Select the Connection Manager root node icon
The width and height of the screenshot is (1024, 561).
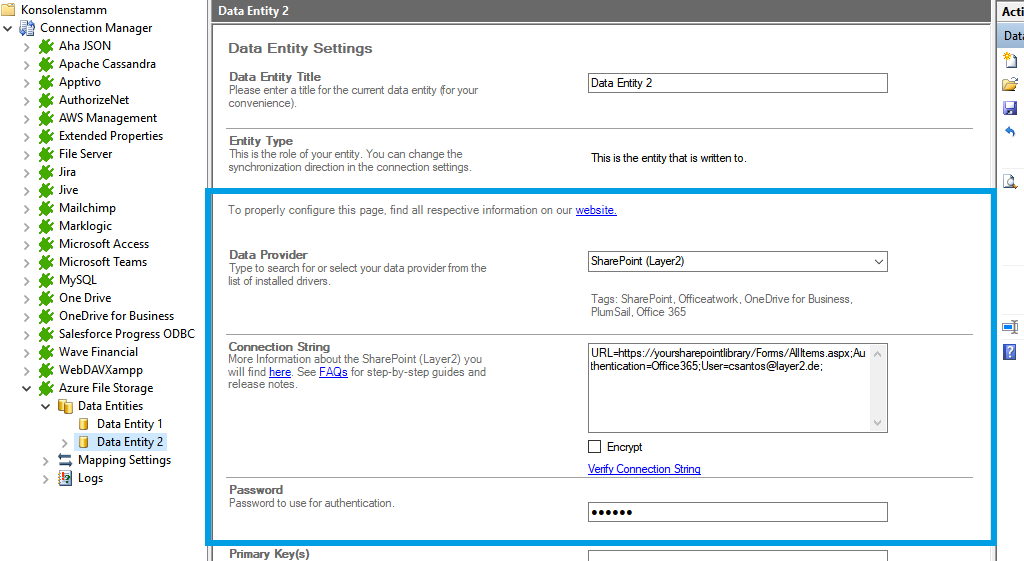(x=27, y=28)
